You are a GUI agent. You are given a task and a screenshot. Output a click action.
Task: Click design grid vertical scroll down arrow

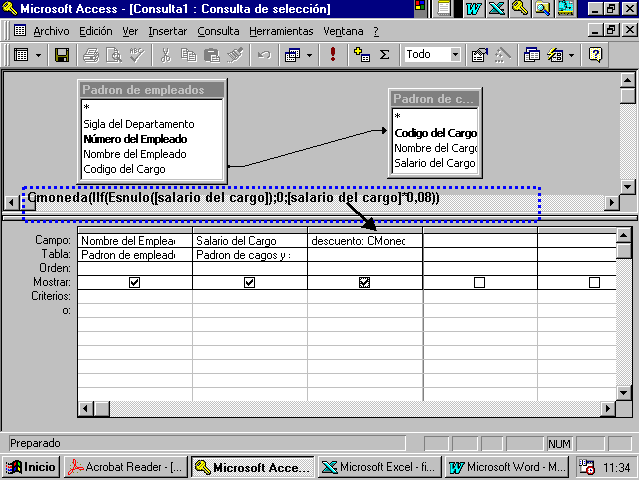point(624,393)
